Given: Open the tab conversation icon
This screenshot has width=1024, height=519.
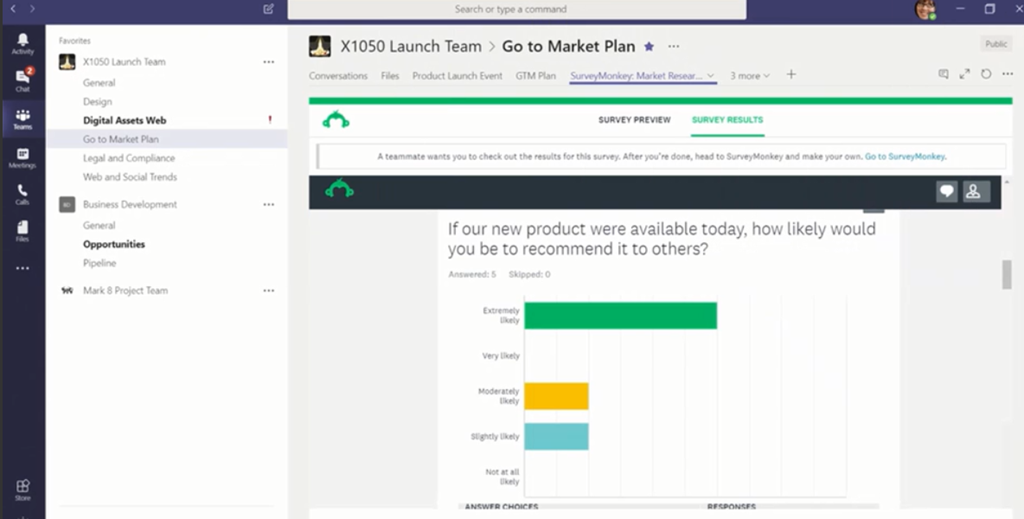Looking at the screenshot, I should coord(943,75).
